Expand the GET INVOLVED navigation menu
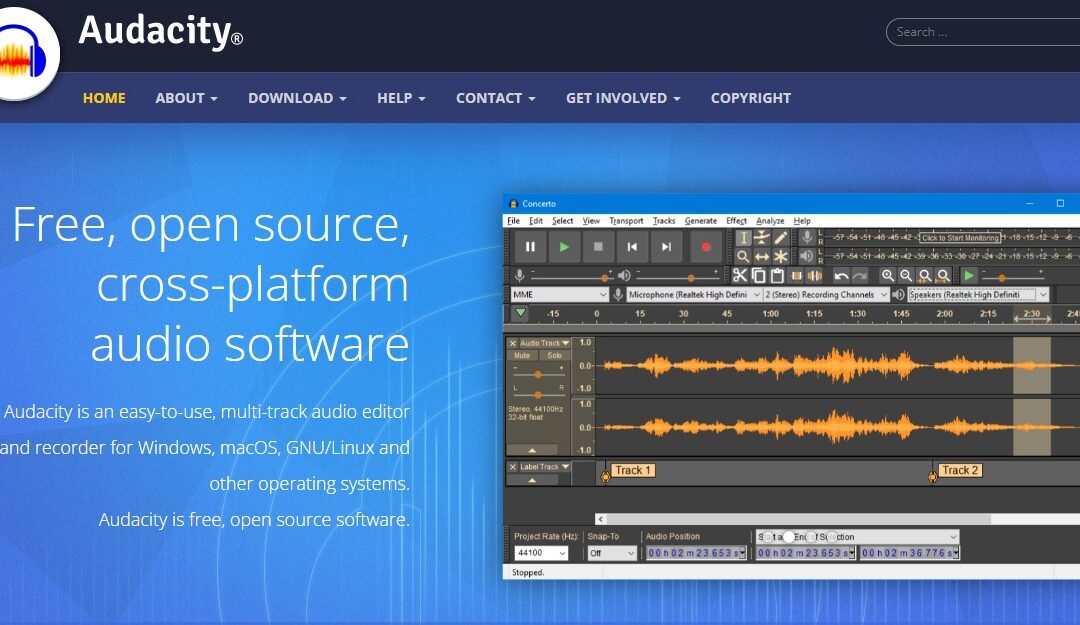Image resolution: width=1080 pixels, height=625 pixels. pyautogui.click(x=623, y=98)
